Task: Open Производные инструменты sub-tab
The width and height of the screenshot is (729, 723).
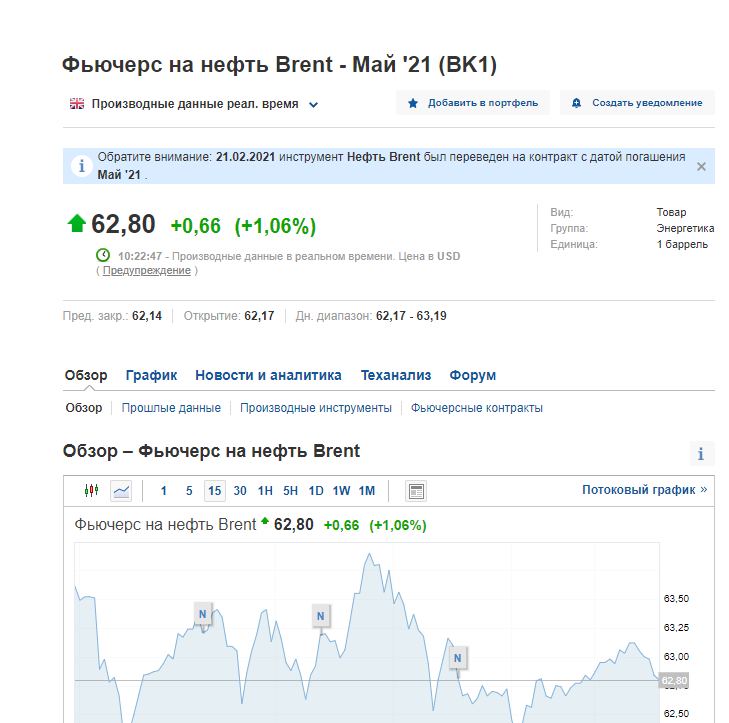Action: [316, 408]
